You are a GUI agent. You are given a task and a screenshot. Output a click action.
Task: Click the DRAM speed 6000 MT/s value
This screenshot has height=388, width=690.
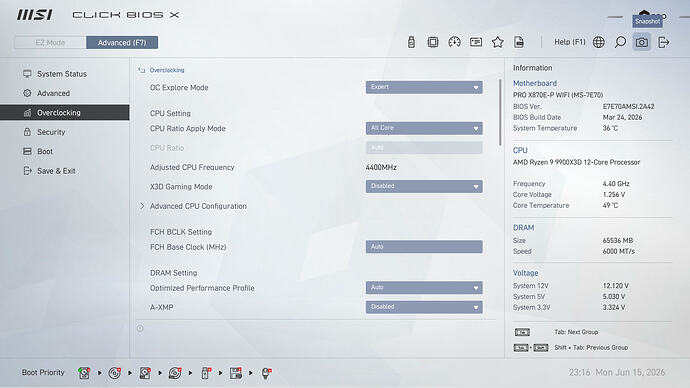click(619, 251)
